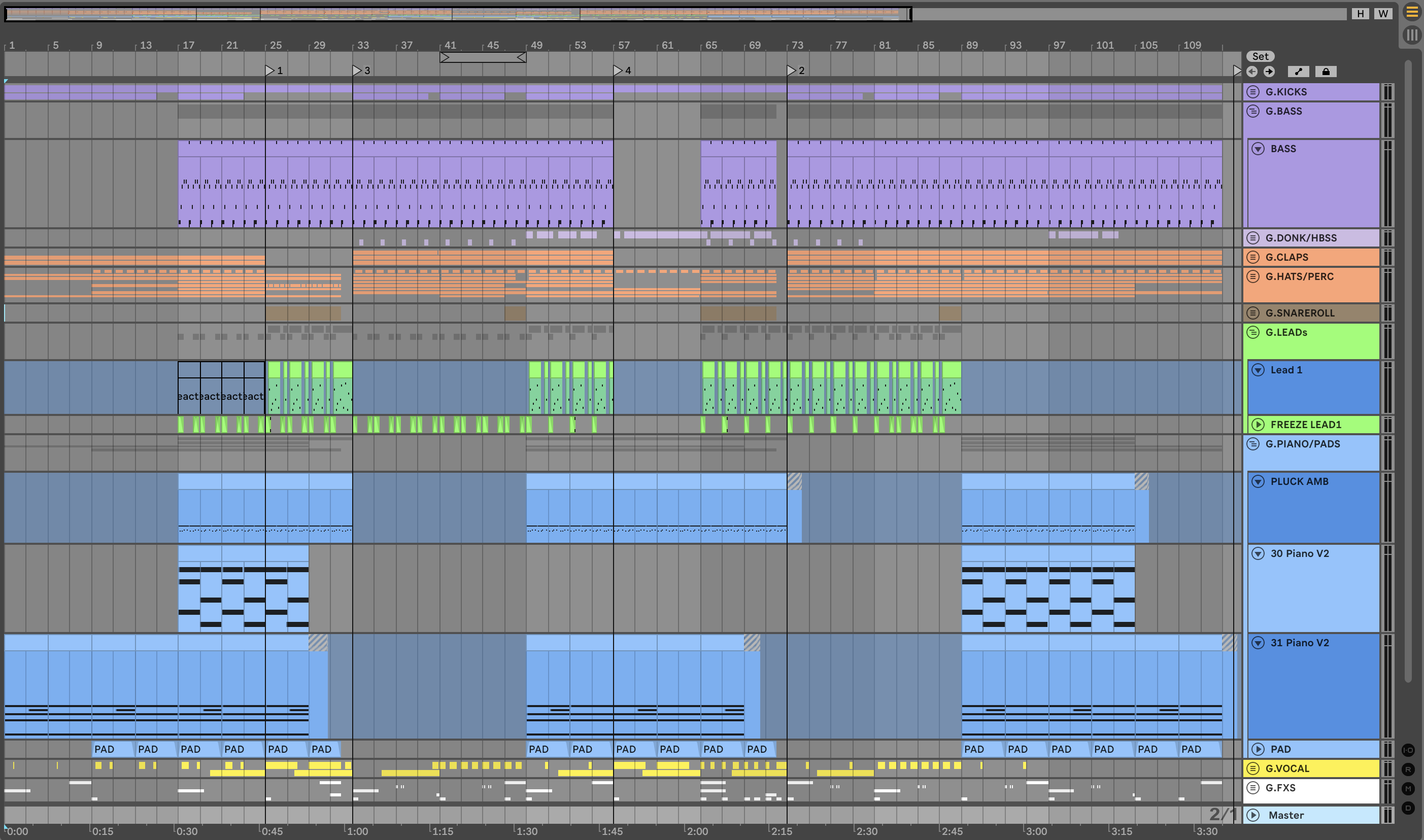Click the hamburger icon at top right
1424x840 pixels.
(1412, 12)
